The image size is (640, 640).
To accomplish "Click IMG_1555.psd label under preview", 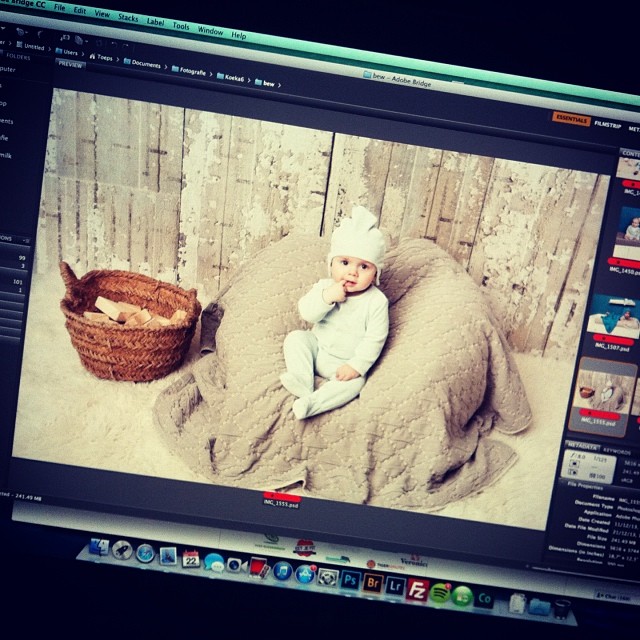I will tap(282, 504).
